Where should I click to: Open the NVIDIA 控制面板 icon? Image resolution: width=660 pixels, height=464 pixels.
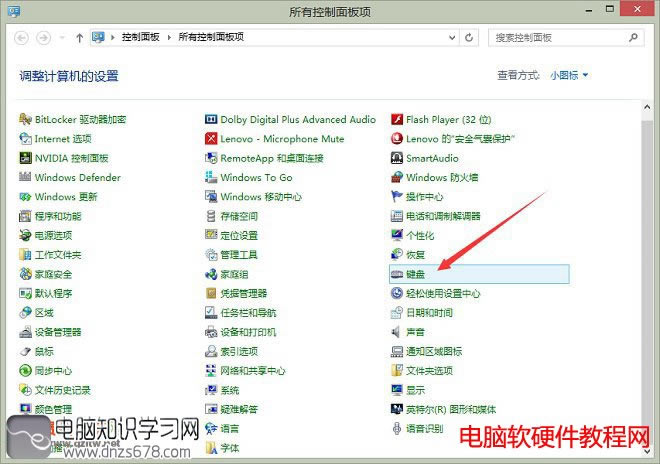click(25, 158)
